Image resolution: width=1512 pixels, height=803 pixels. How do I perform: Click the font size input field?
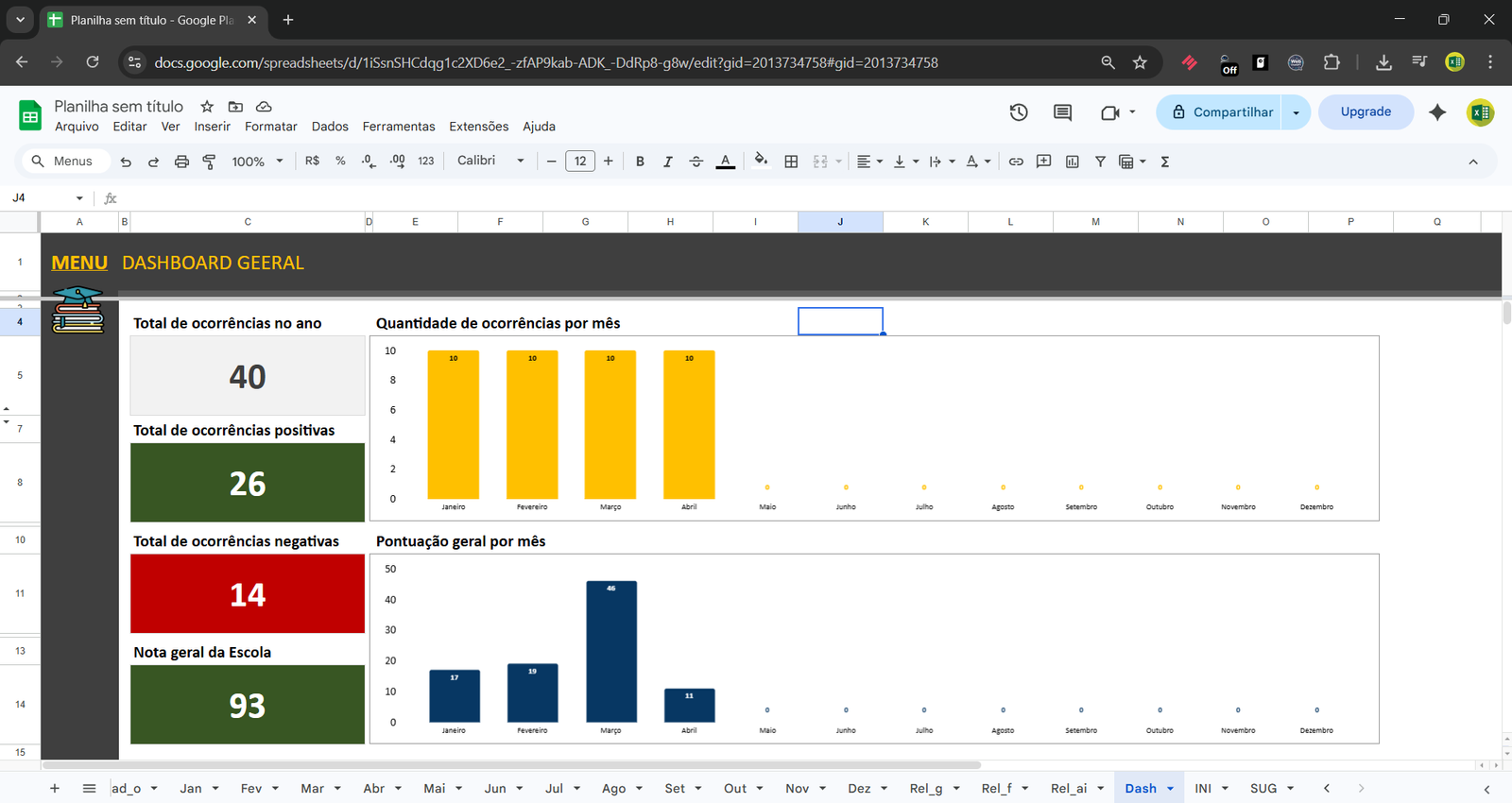[580, 162]
